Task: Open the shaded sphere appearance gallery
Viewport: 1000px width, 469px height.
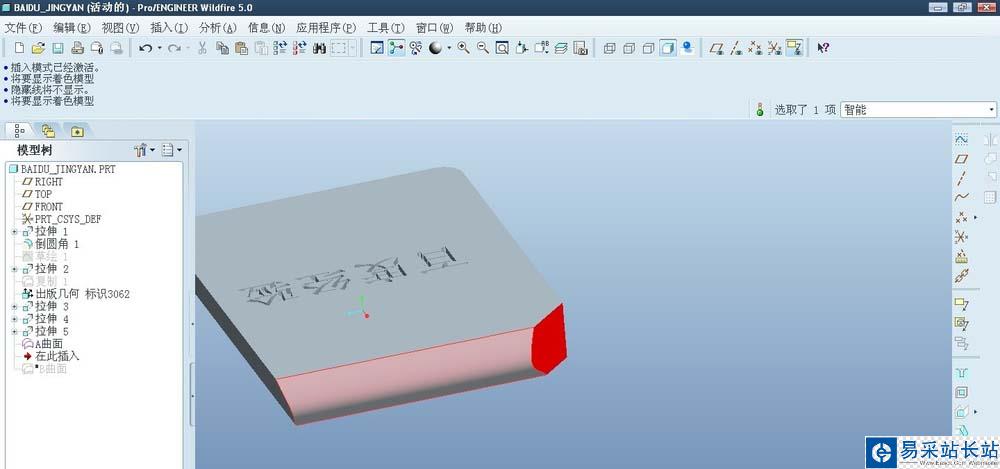Action: 436,48
